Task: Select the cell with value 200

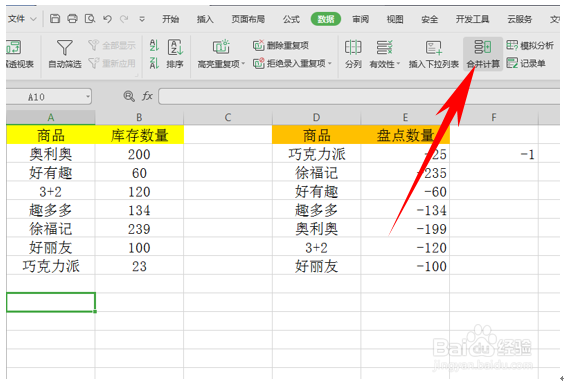Action: tap(140, 154)
